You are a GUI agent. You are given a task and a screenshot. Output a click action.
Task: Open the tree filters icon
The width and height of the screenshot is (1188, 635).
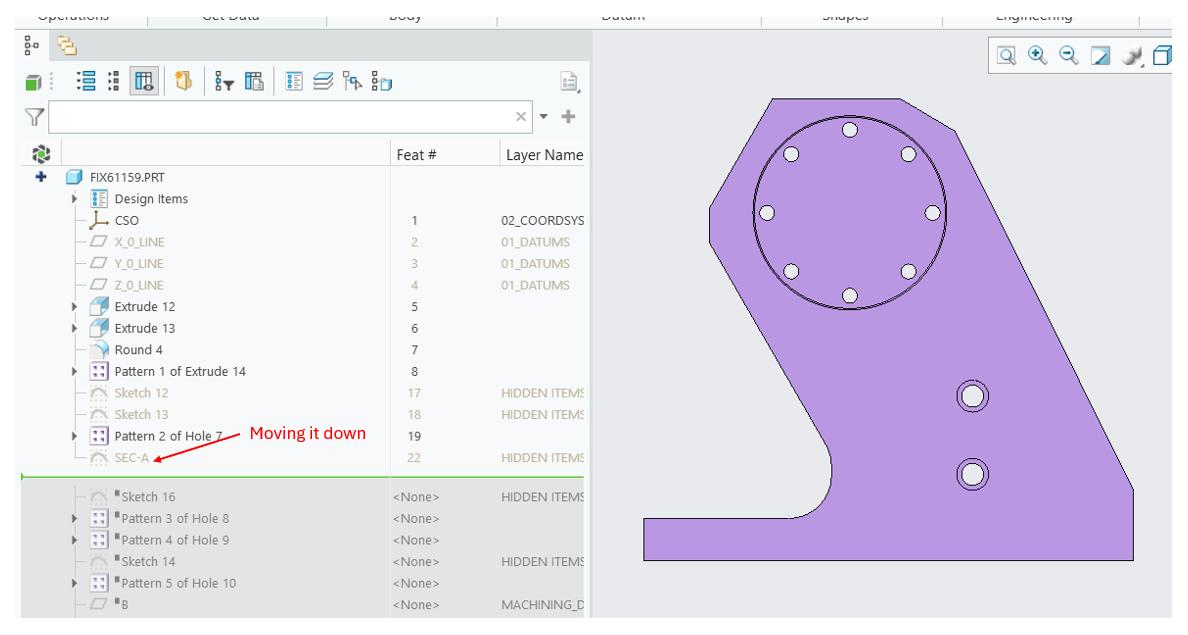point(223,80)
